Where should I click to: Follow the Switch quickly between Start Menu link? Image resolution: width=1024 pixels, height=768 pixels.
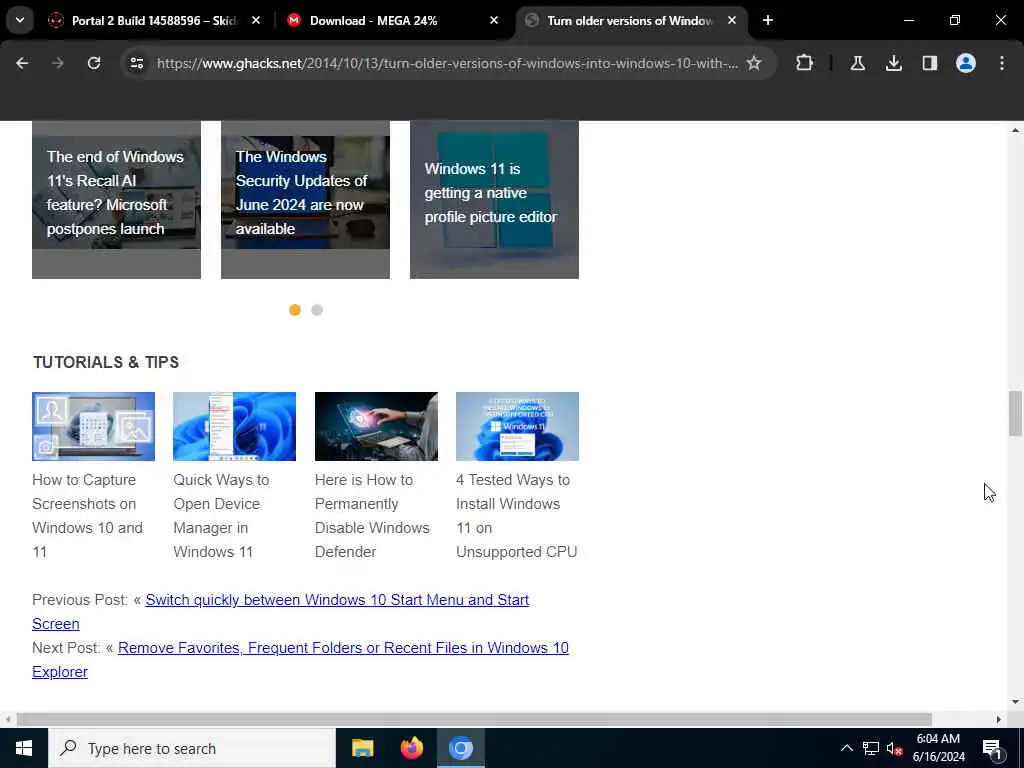(x=337, y=600)
